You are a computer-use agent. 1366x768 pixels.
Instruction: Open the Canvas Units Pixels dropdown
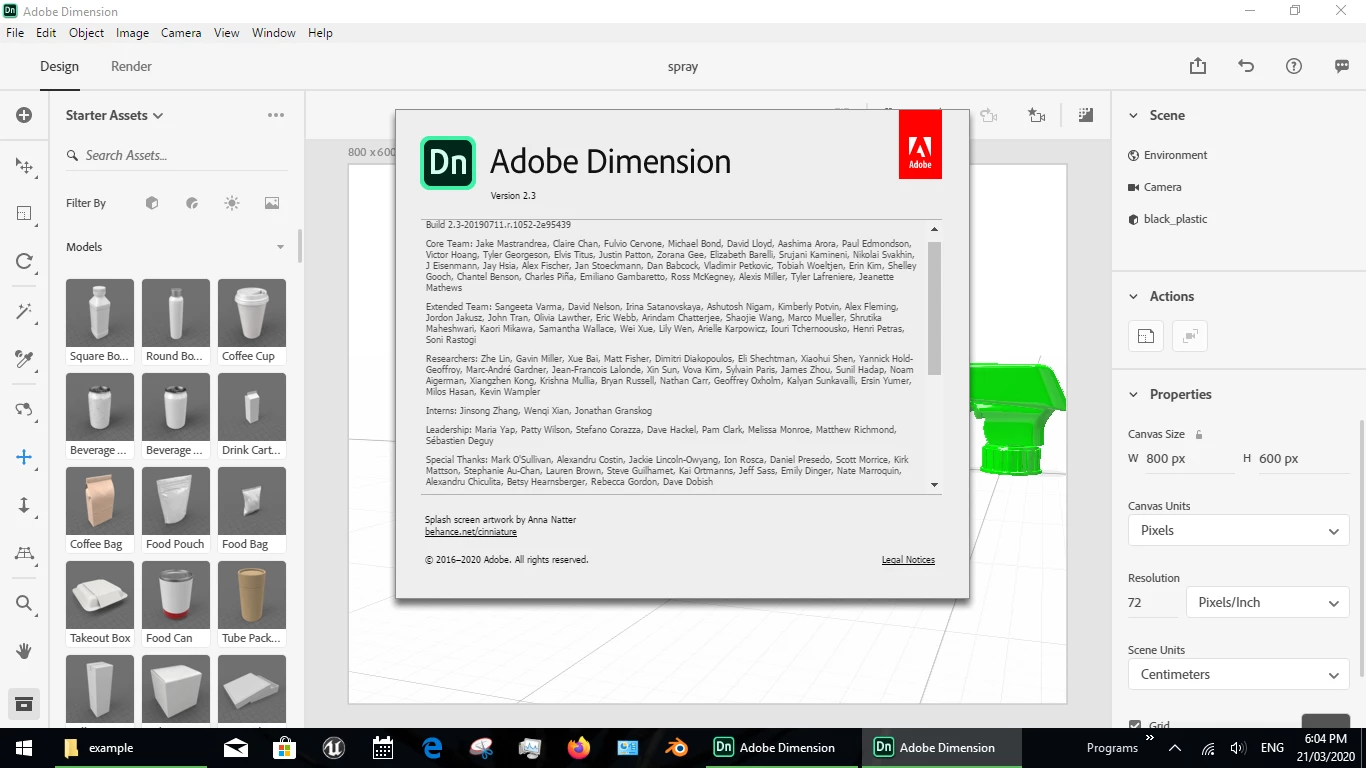1238,530
